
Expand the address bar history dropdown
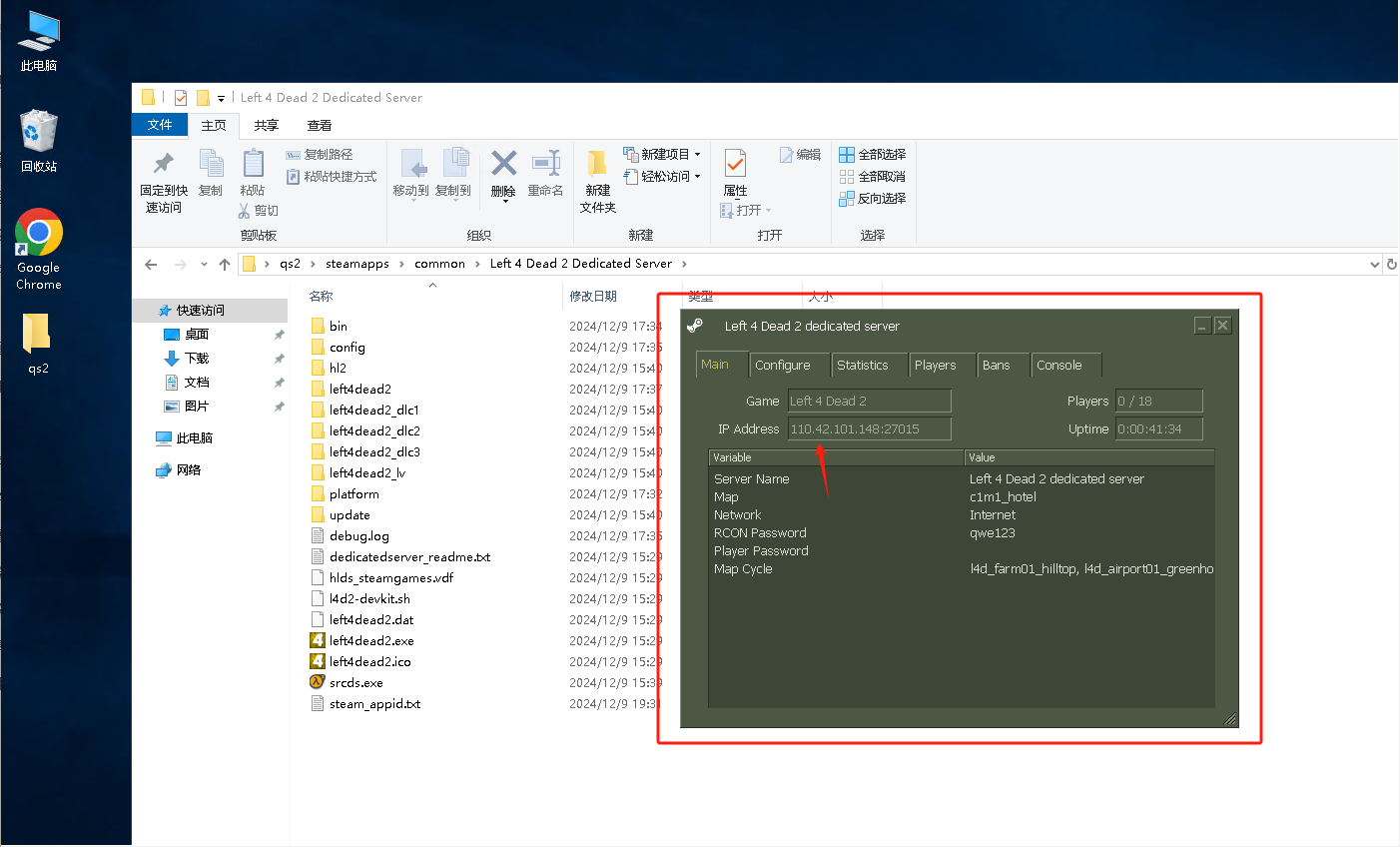[x=1375, y=265]
